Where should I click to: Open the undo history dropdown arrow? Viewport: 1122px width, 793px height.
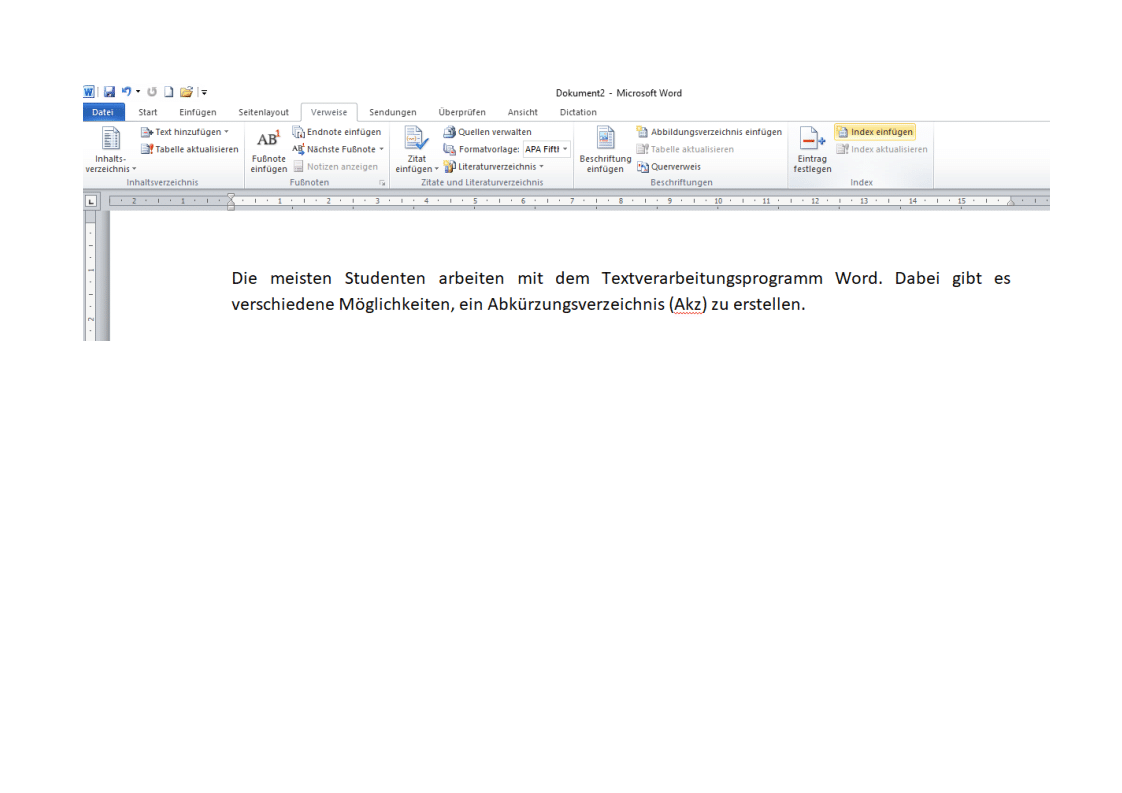(x=138, y=92)
